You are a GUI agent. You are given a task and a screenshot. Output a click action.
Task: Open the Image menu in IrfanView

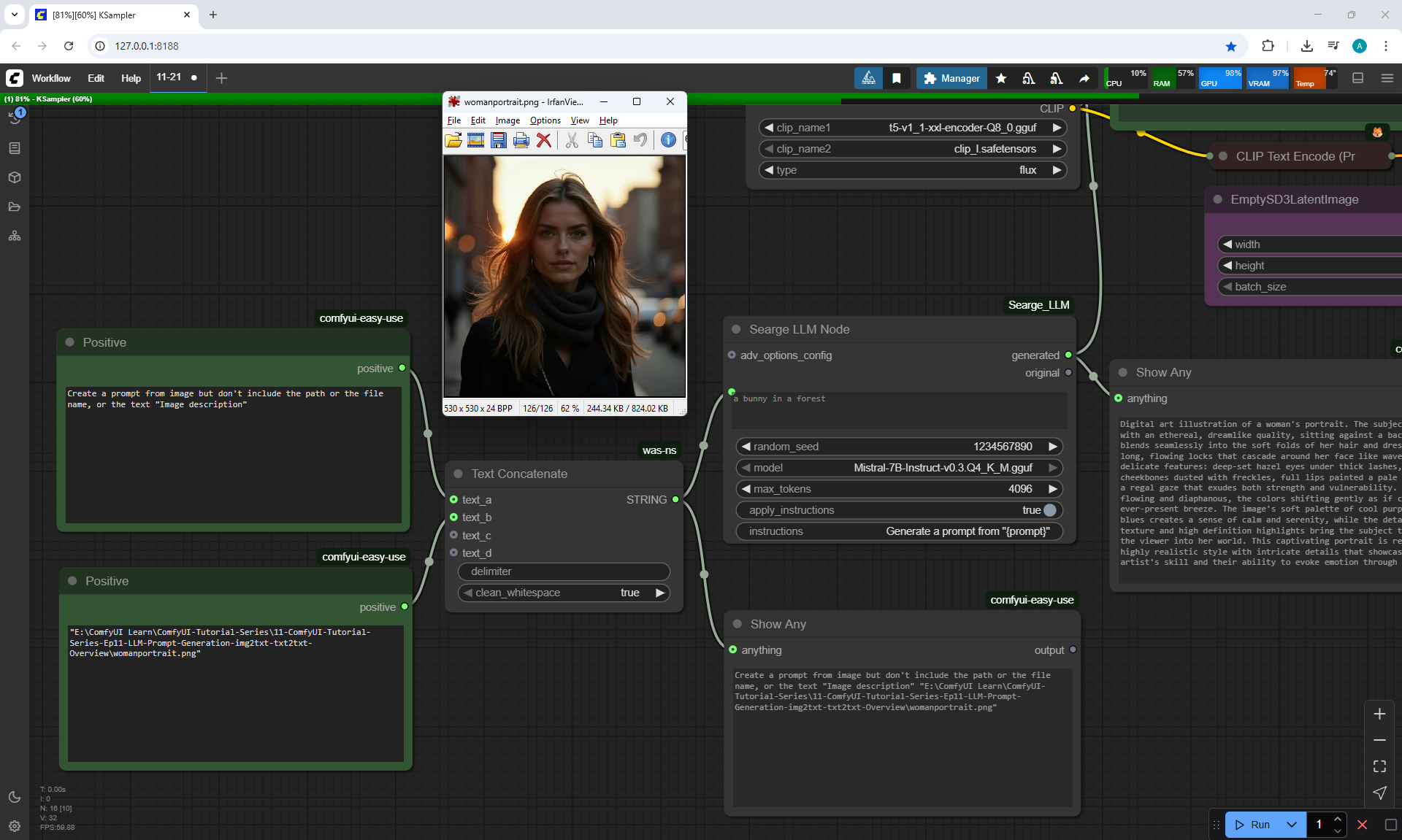(x=507, y=120)
